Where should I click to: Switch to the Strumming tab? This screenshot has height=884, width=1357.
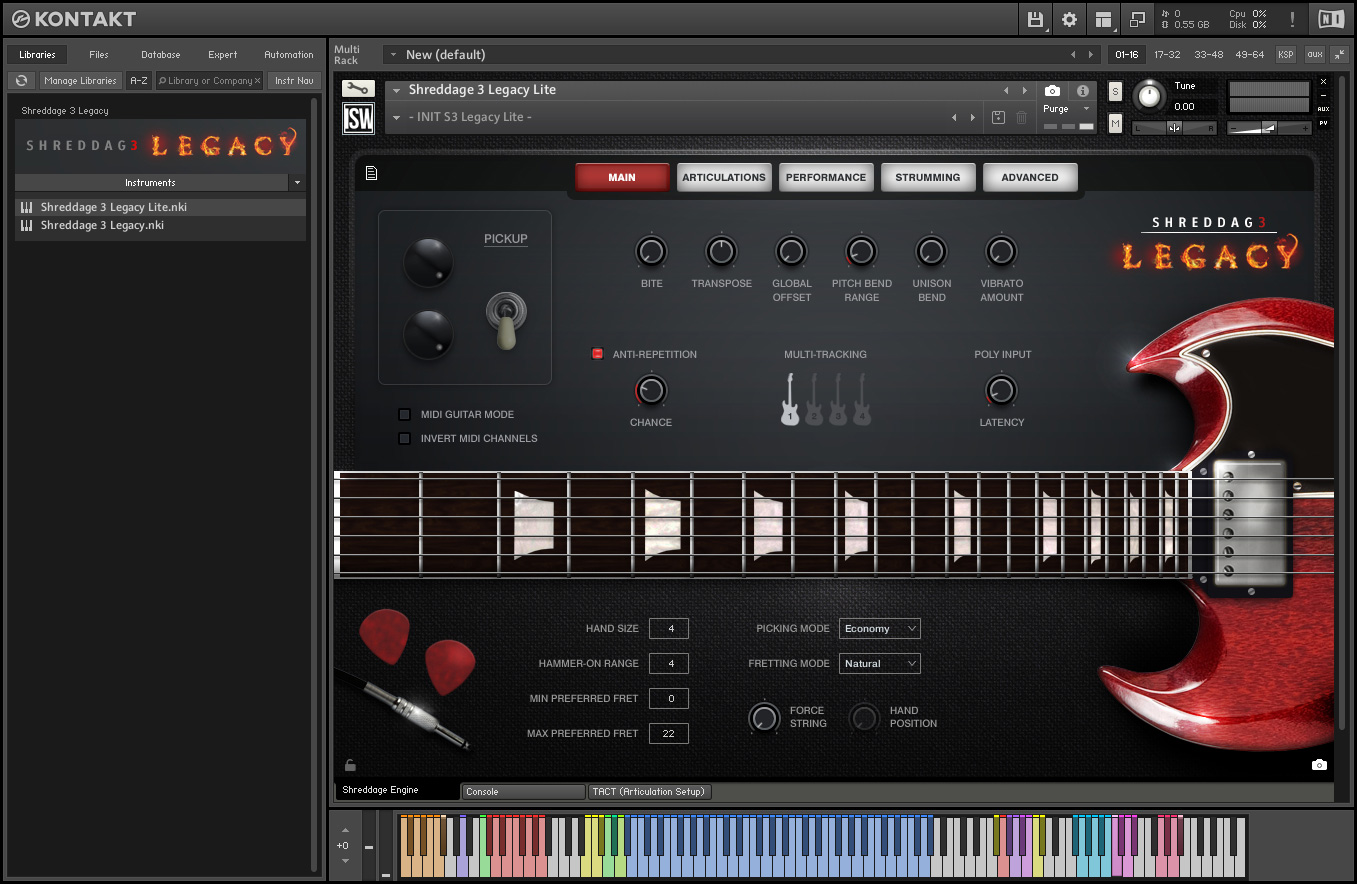click(928, 177)
